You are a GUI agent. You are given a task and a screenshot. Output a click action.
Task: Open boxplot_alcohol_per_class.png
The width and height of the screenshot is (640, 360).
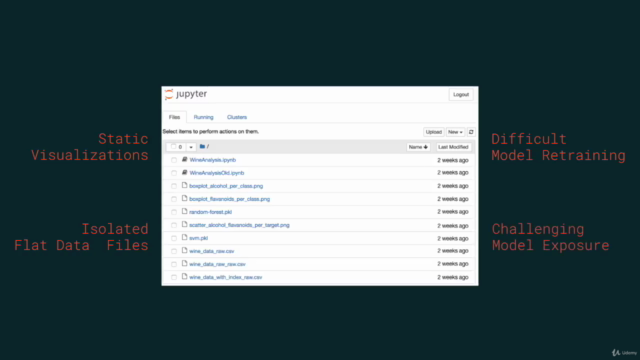226,186
